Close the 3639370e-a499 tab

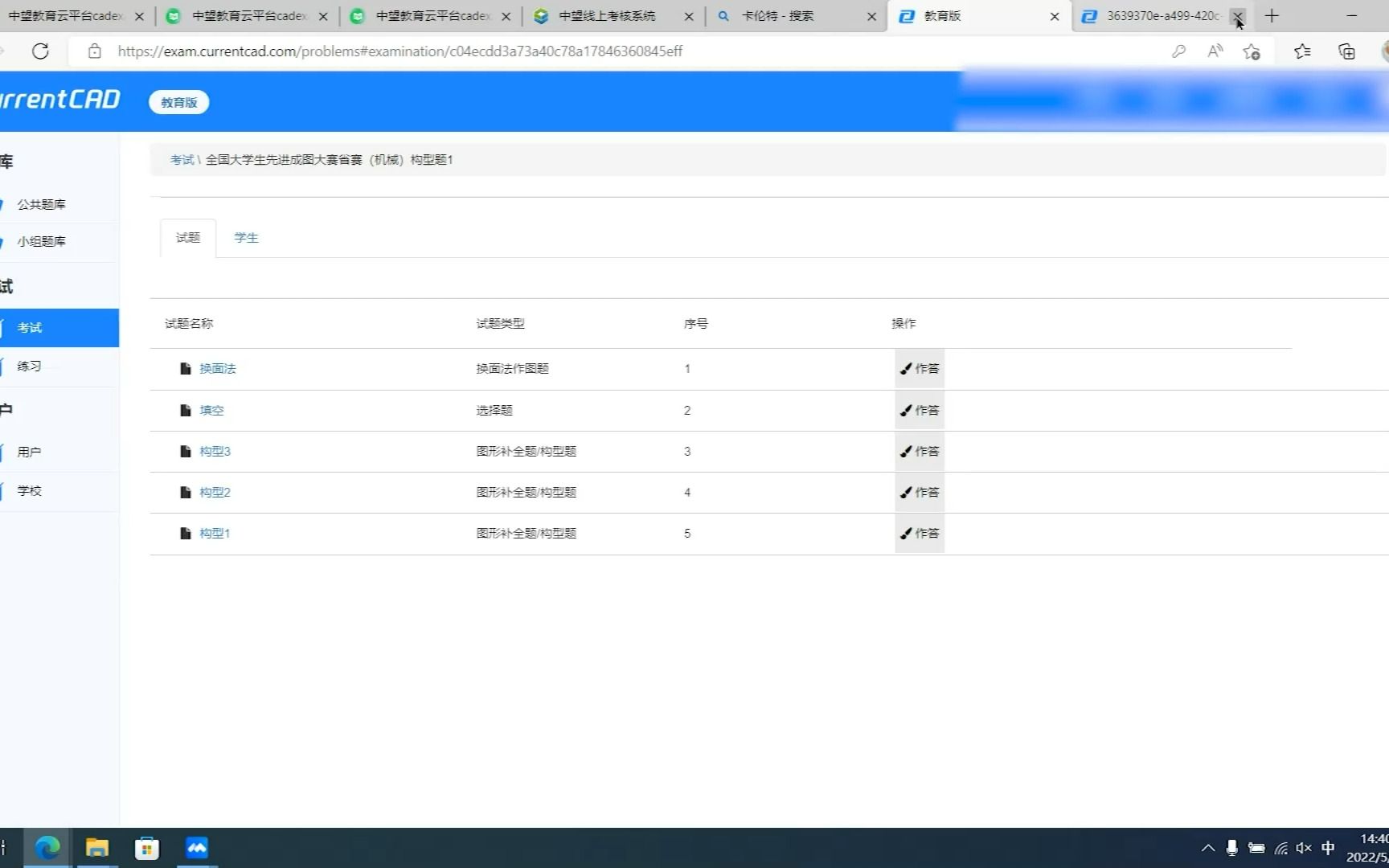(1238, 16)
